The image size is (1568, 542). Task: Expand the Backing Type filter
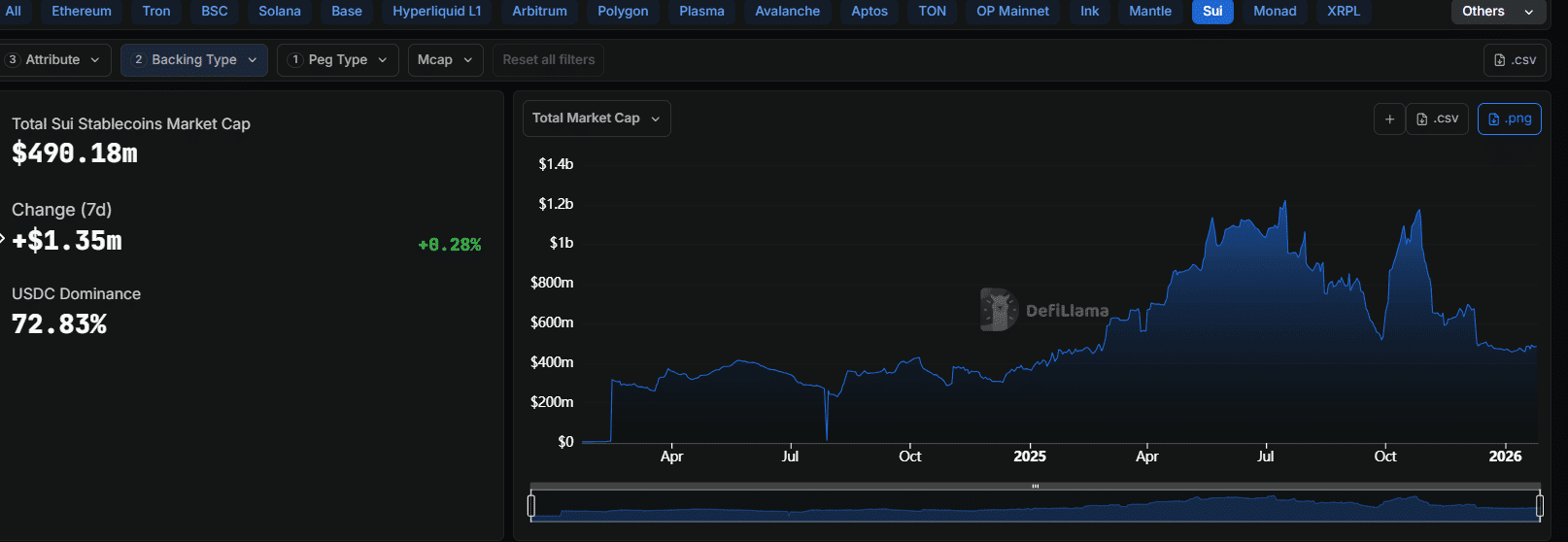(194, 60)
